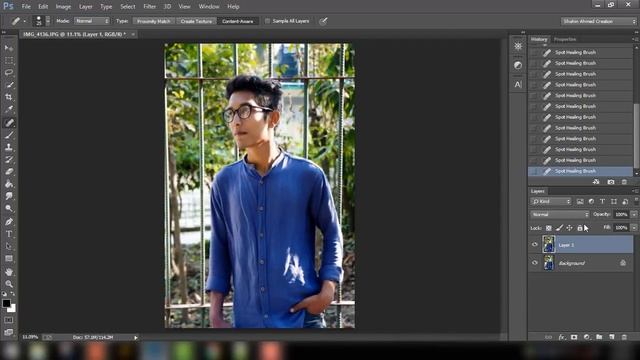Enable Sample All Layers checkbox

[x=267, y=21]
